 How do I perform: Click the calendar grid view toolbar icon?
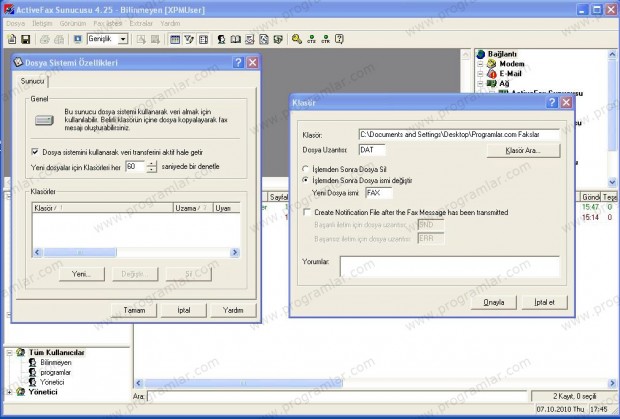[x=175, y=39]
